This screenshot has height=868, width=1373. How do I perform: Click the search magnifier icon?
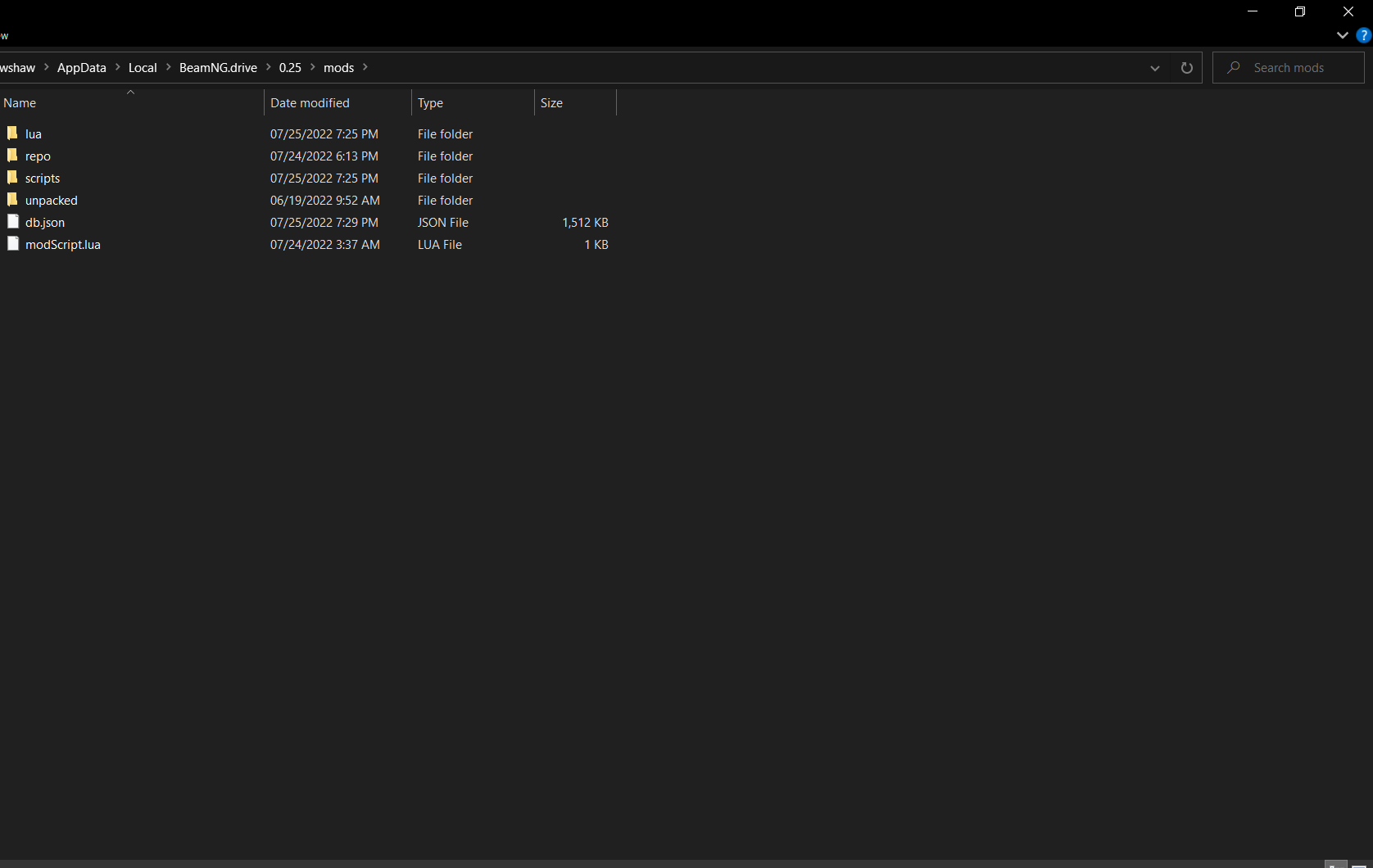[1234, 68]
